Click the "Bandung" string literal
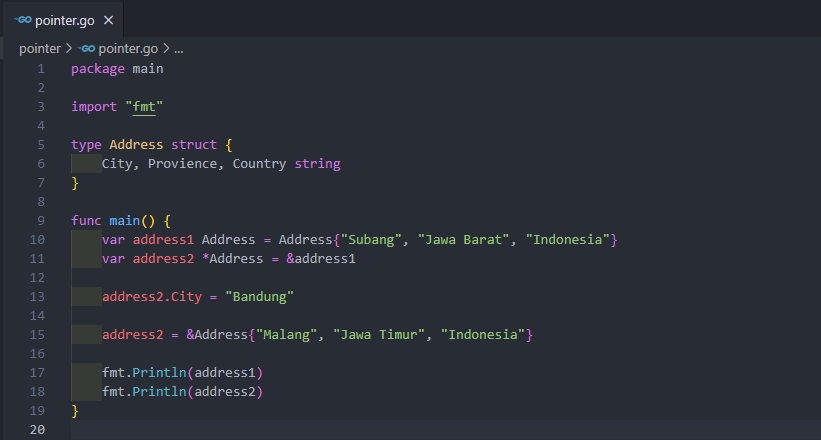Image resolution: width=821 pixels, height=440 pixels. 259,296
